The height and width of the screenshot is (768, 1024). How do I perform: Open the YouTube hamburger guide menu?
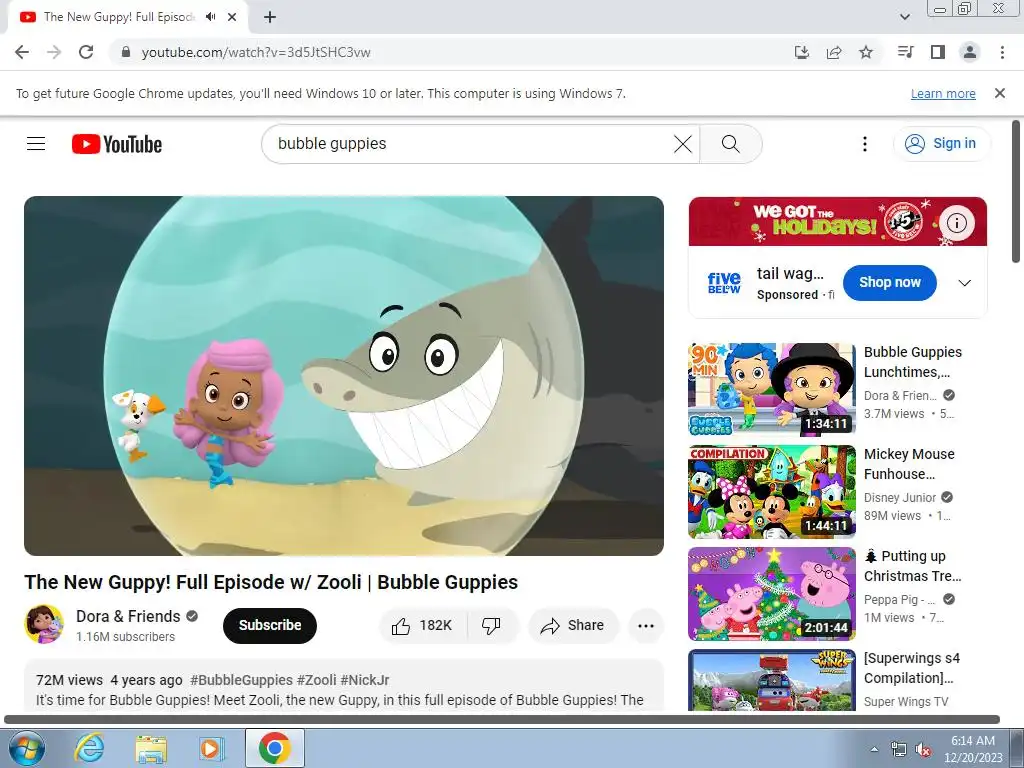pos(36,144)
